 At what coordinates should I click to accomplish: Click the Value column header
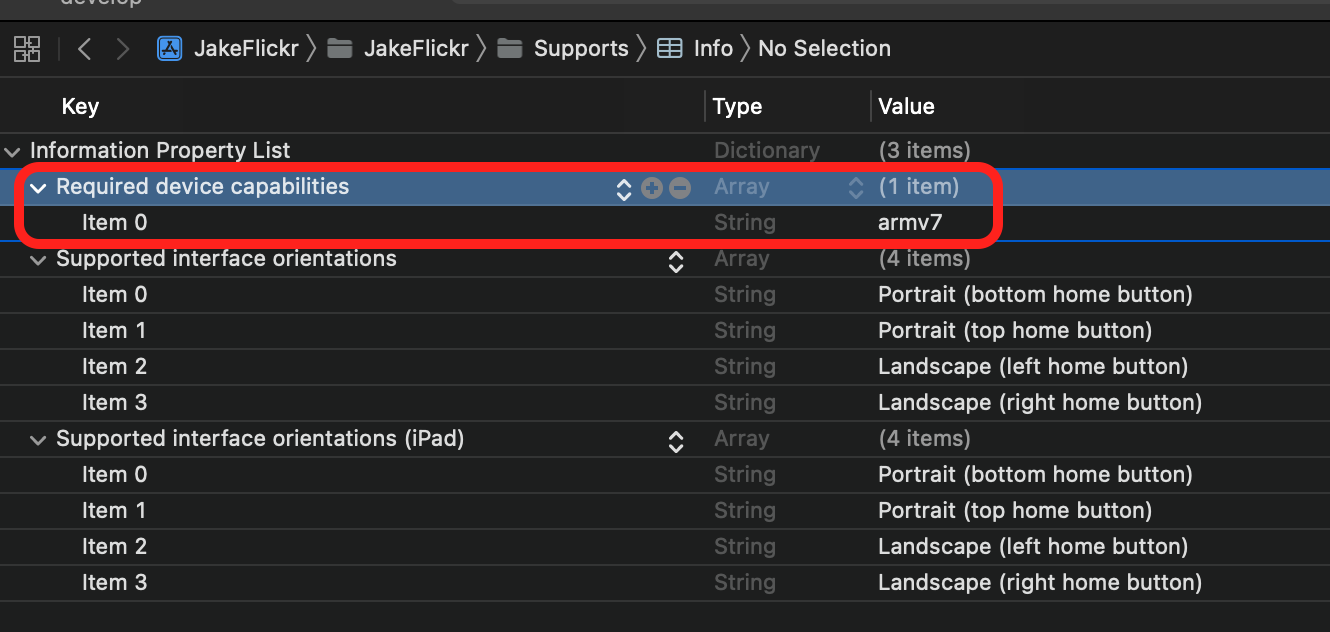906,106
